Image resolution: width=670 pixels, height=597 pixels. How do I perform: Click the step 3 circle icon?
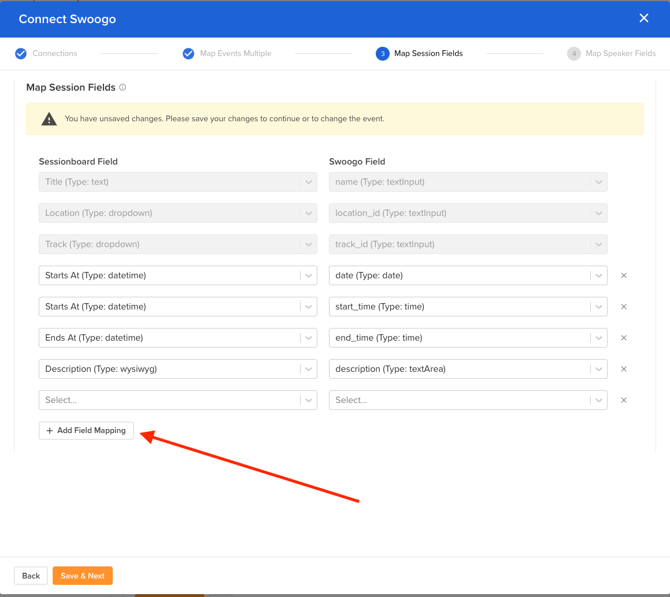382,53
